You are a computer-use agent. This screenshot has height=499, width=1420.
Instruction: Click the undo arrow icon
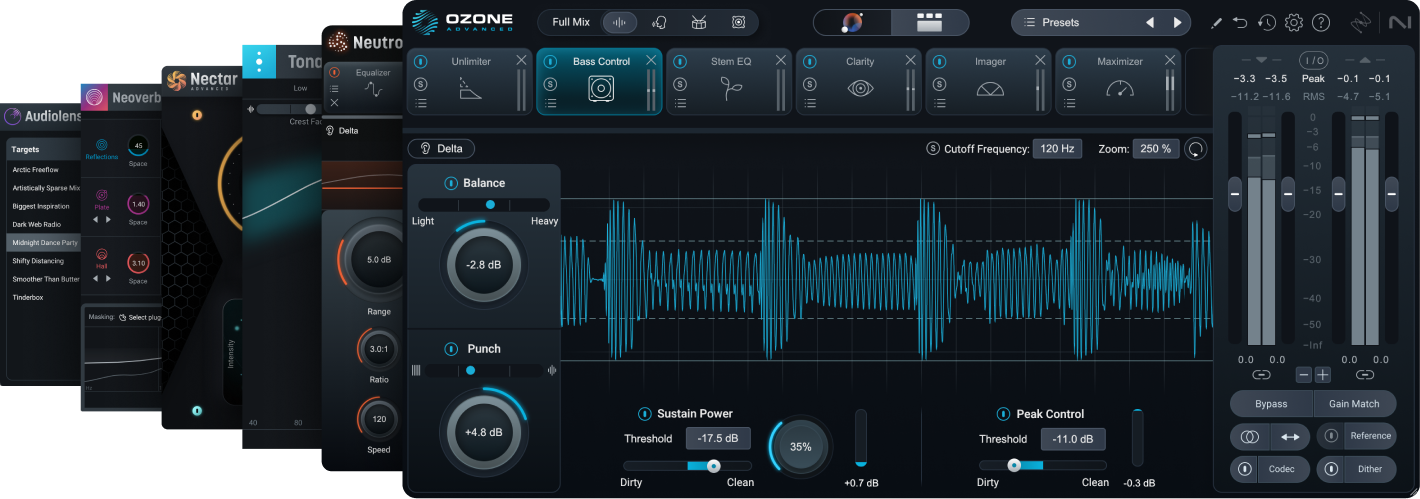pyautogui.click(x=1241, y=22)
